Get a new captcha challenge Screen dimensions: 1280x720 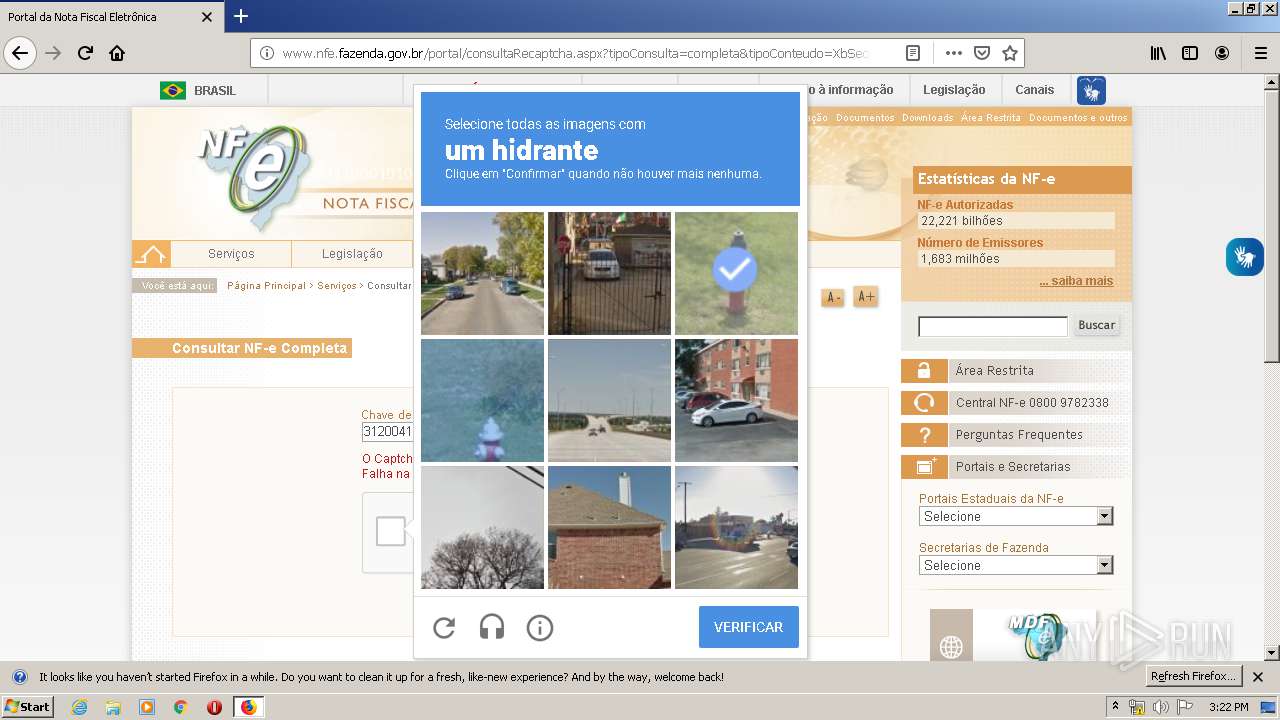pyautogui.click(x=444, y=628)
